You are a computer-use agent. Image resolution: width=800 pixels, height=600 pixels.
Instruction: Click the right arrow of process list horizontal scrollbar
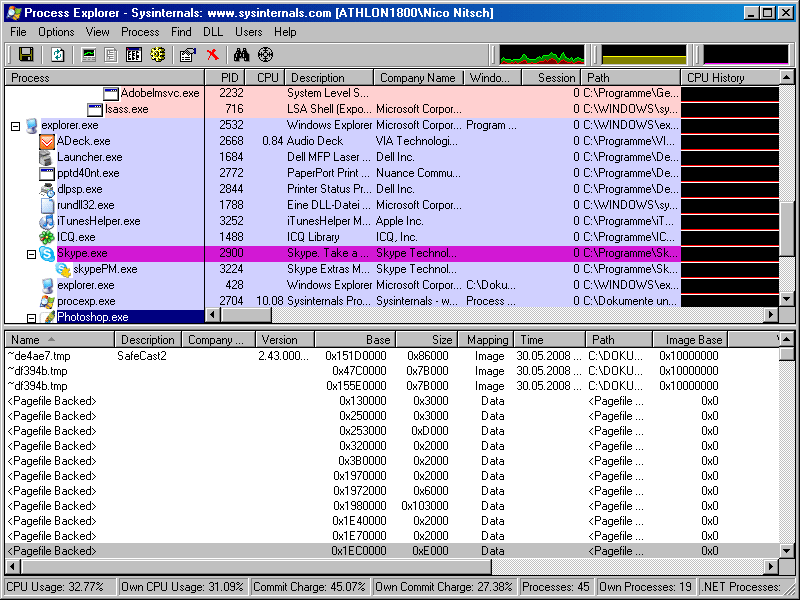[x=771, y=315]
